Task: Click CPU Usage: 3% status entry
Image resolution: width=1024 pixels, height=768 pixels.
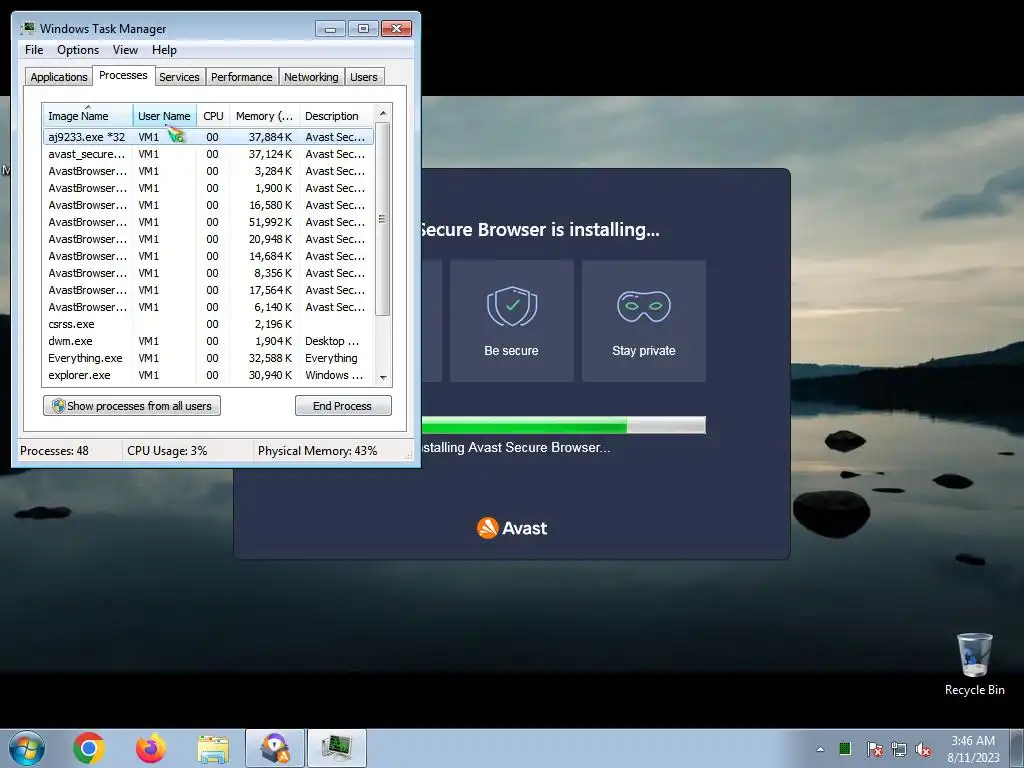Action: click(x=167, y=451)
